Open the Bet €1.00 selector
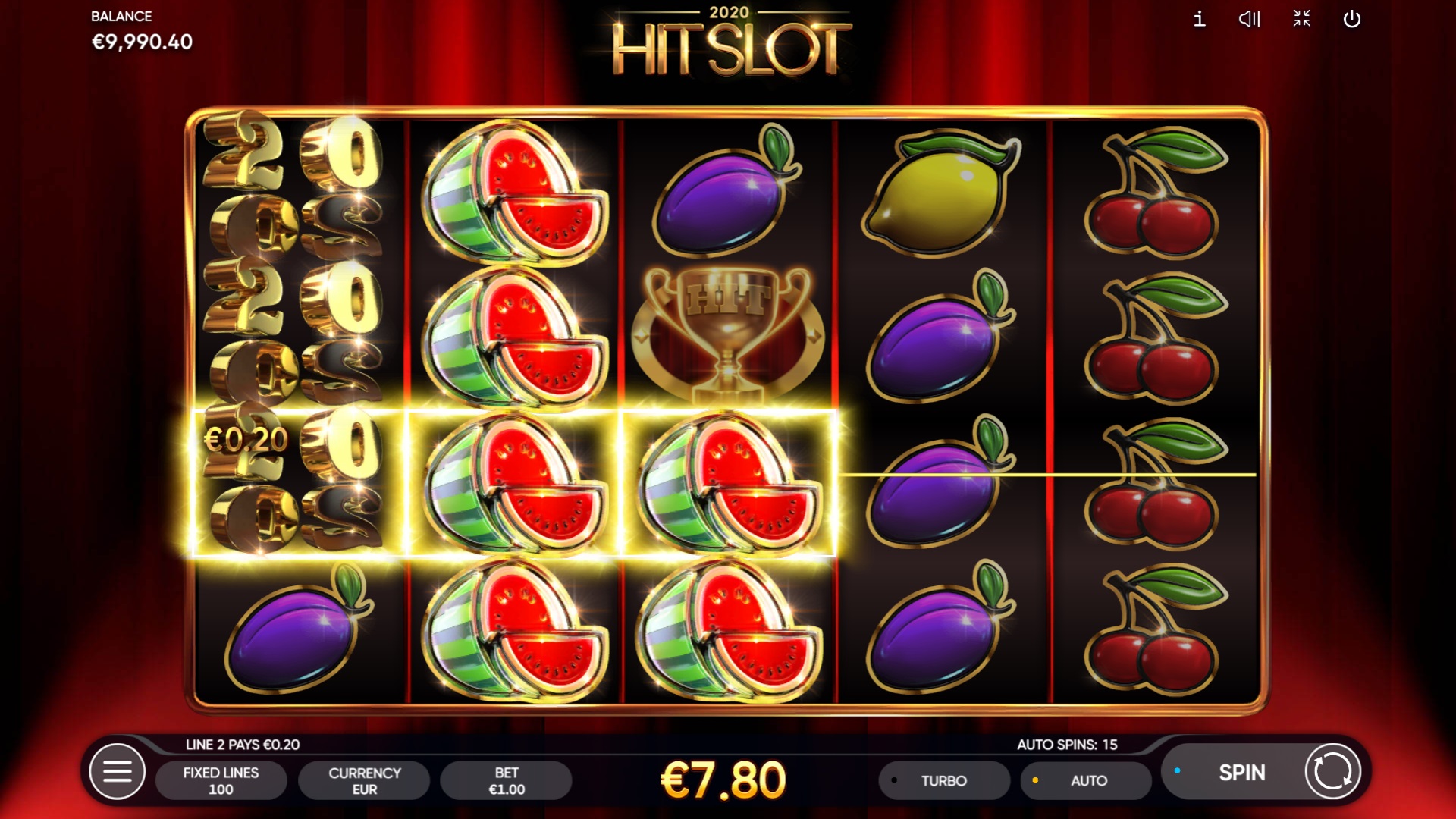 click(x=507, y=780)
